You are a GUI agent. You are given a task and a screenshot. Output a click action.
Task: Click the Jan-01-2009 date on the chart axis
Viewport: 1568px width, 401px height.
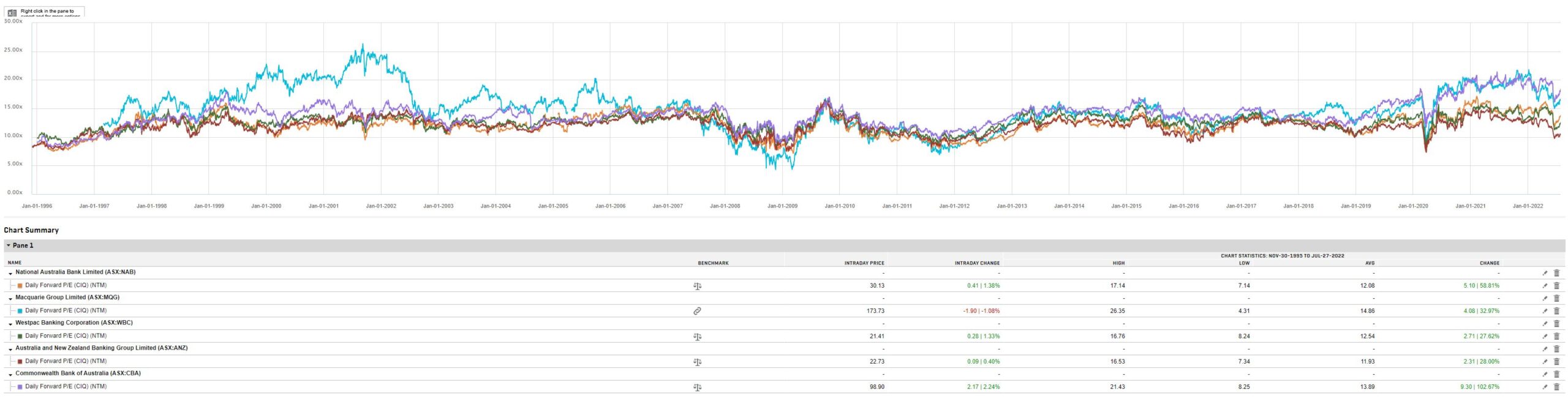782,206
